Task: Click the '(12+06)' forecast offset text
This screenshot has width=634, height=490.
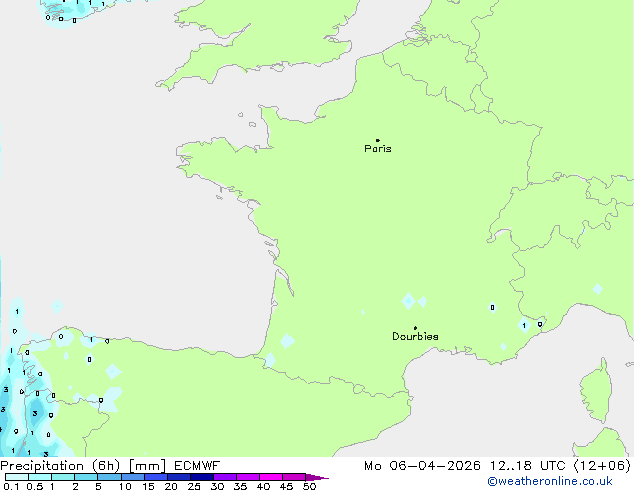Action: click(x=602, y=466)
